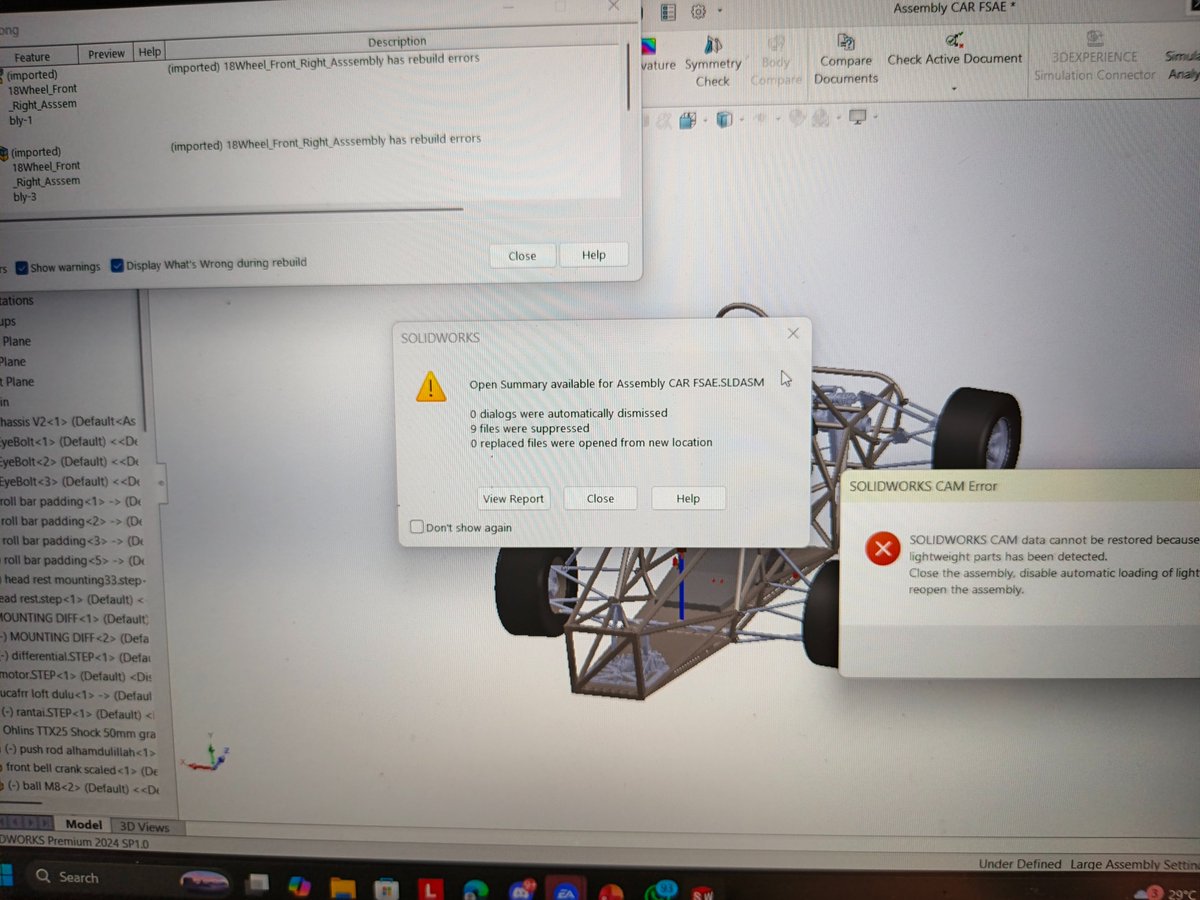Viewport: 1200px width, 900px height.
Task: Open dropdown arrow beside Display Style cube
Action: (x=740, y=120)
